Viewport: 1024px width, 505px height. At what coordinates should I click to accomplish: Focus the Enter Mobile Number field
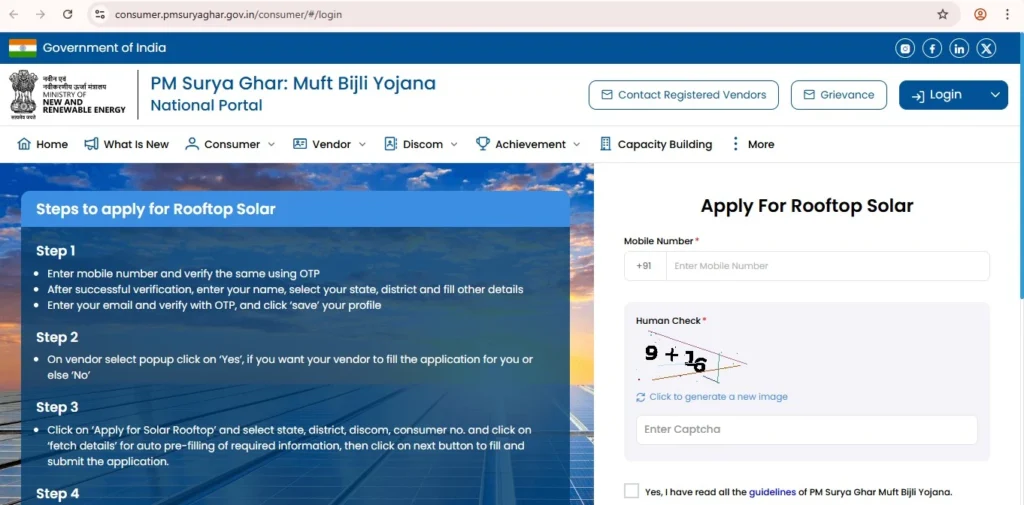pos(827,266)
